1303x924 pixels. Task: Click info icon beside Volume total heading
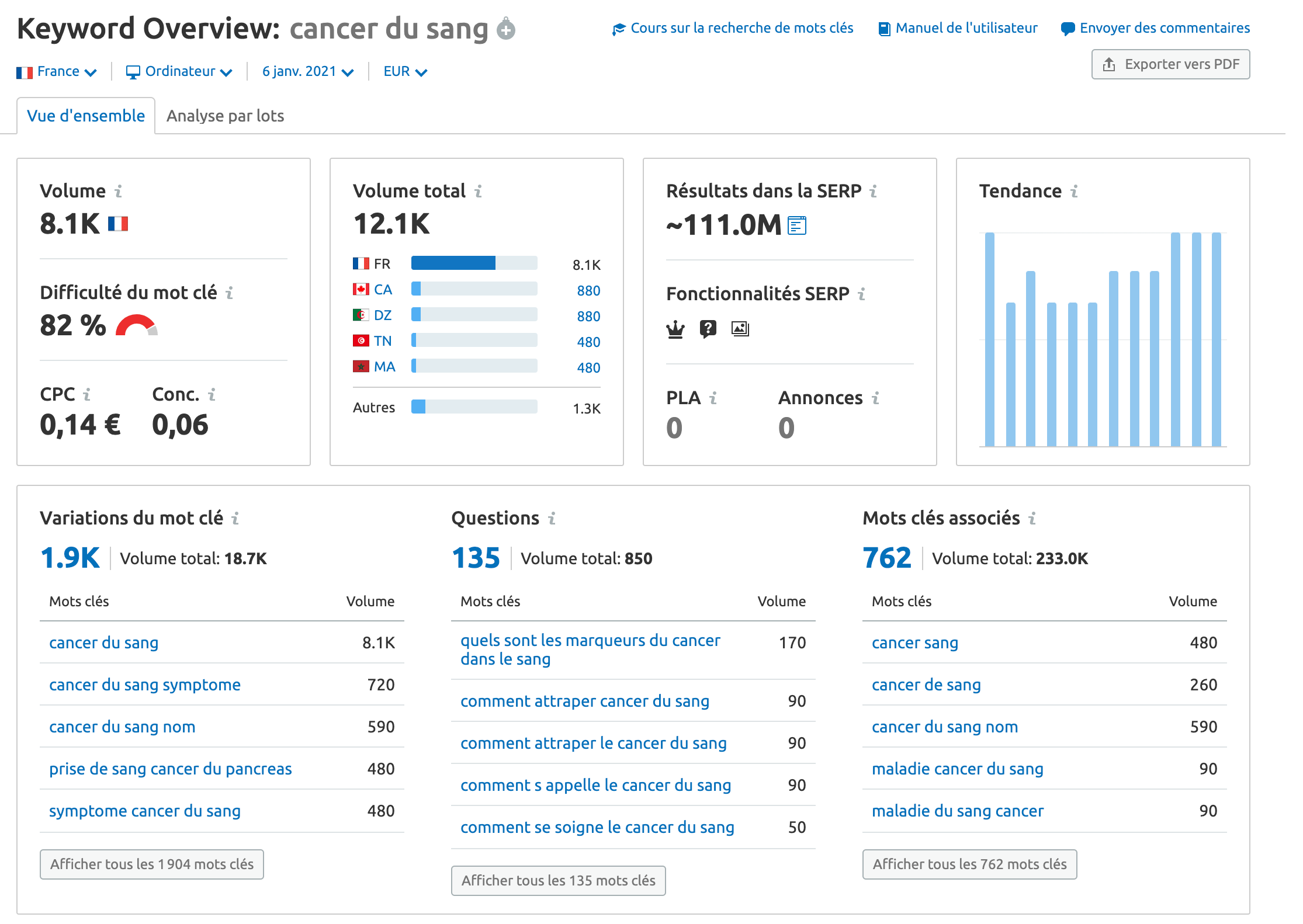coord(478,192)
